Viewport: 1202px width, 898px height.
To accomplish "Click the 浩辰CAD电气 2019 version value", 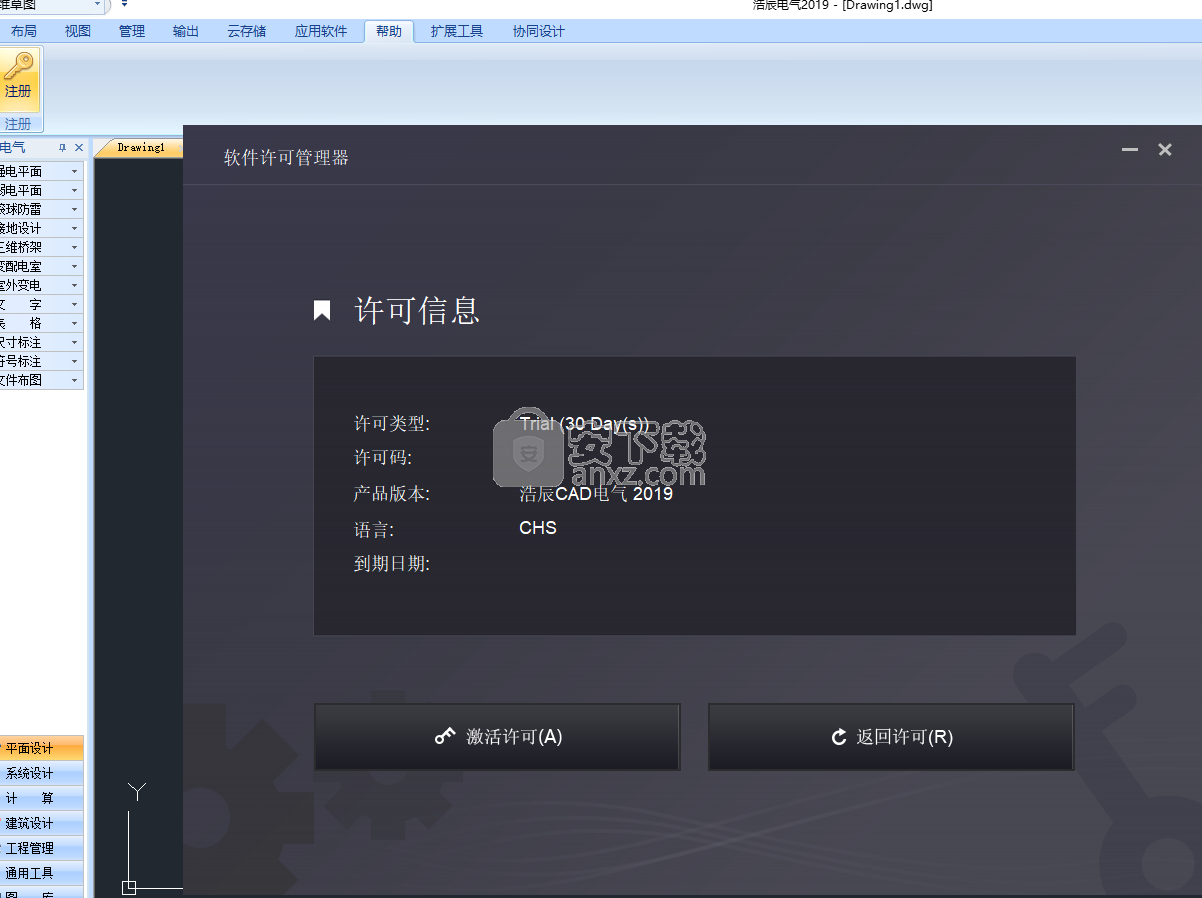I will point(596,493).
